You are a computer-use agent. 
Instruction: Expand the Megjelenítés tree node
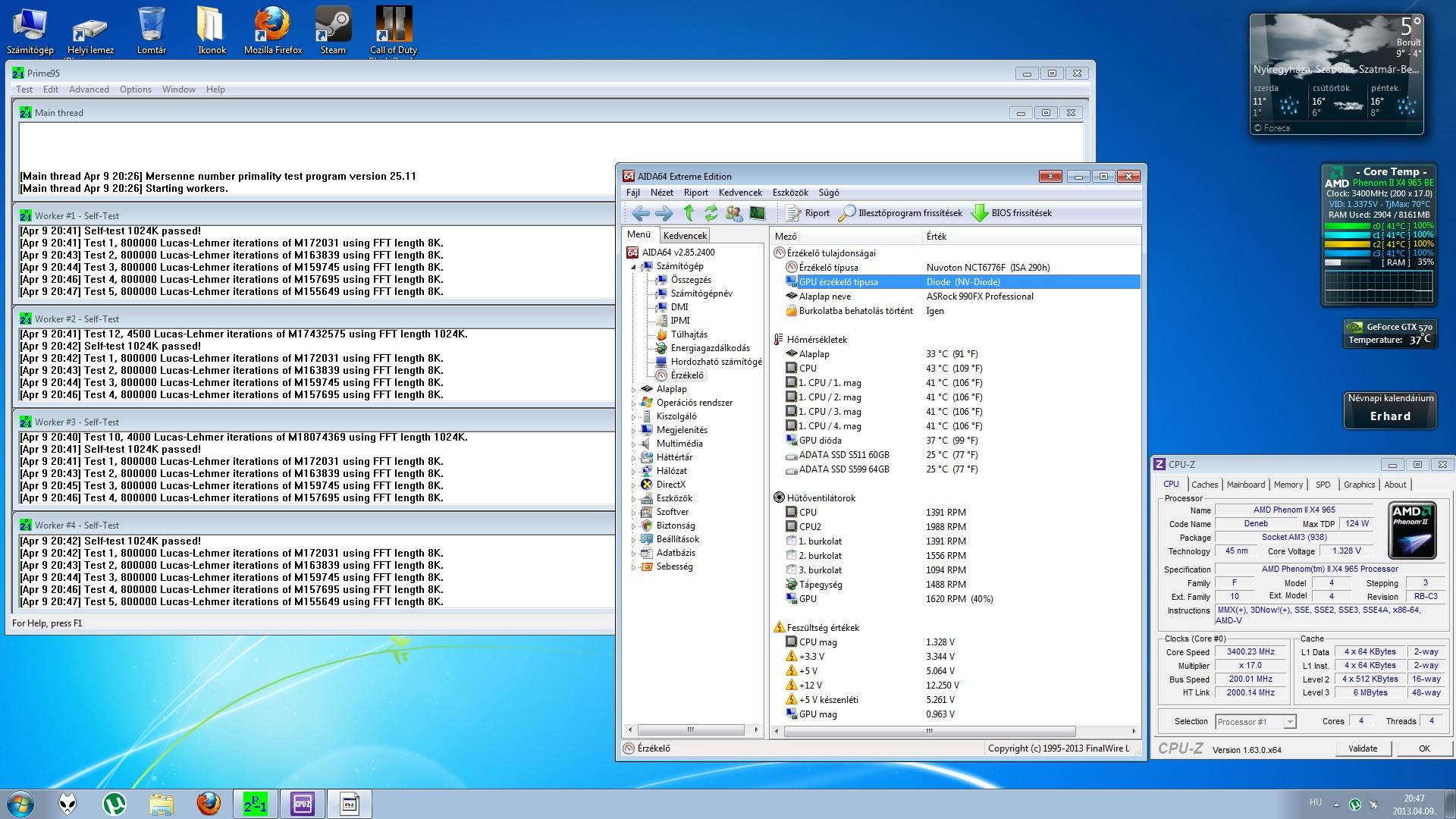coord(634,431)
